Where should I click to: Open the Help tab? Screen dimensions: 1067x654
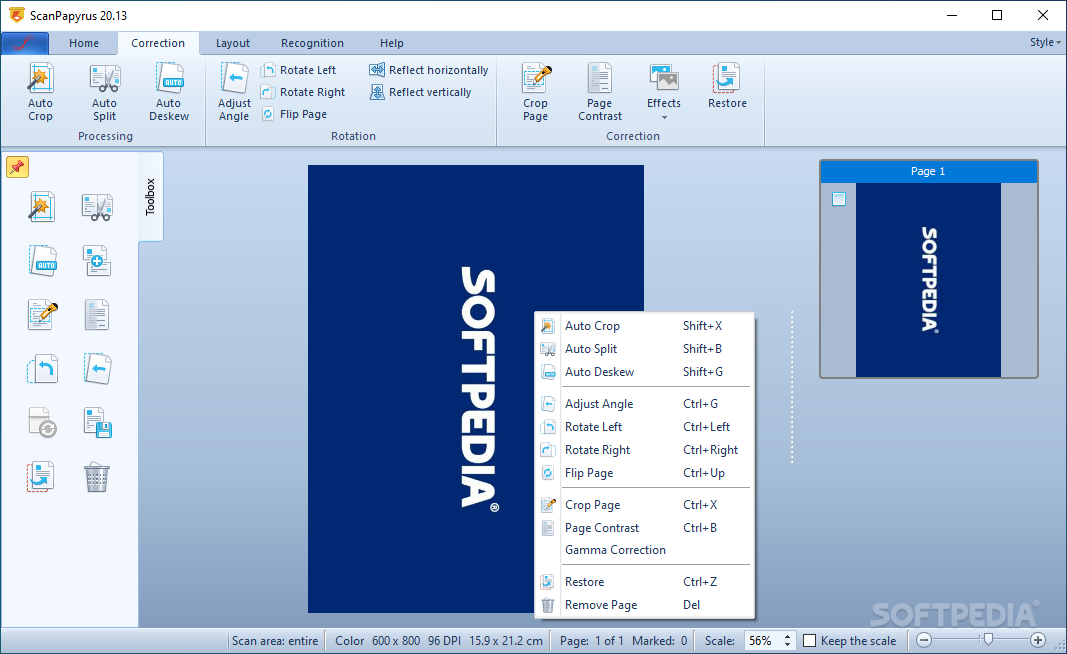click(x=391, y=43)
